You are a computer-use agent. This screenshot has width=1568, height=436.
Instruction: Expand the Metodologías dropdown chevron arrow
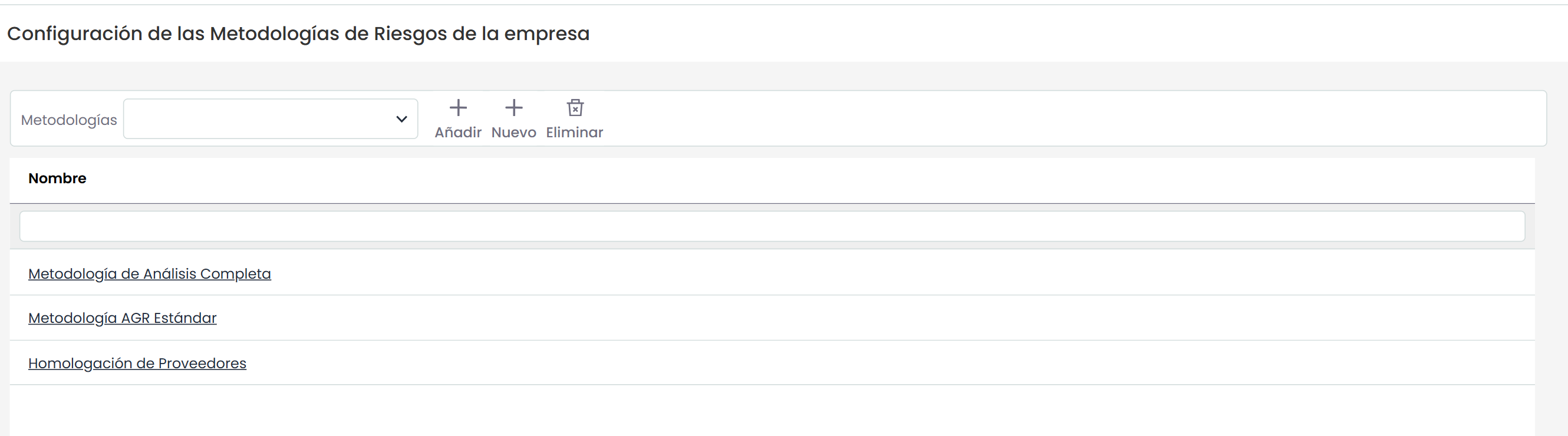click(401, 119)
